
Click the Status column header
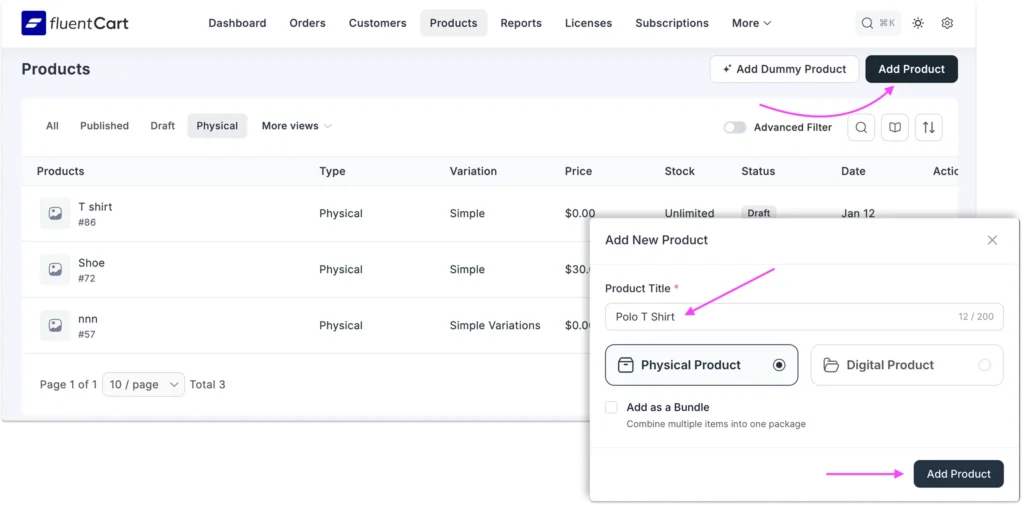[x=758, y=171]
